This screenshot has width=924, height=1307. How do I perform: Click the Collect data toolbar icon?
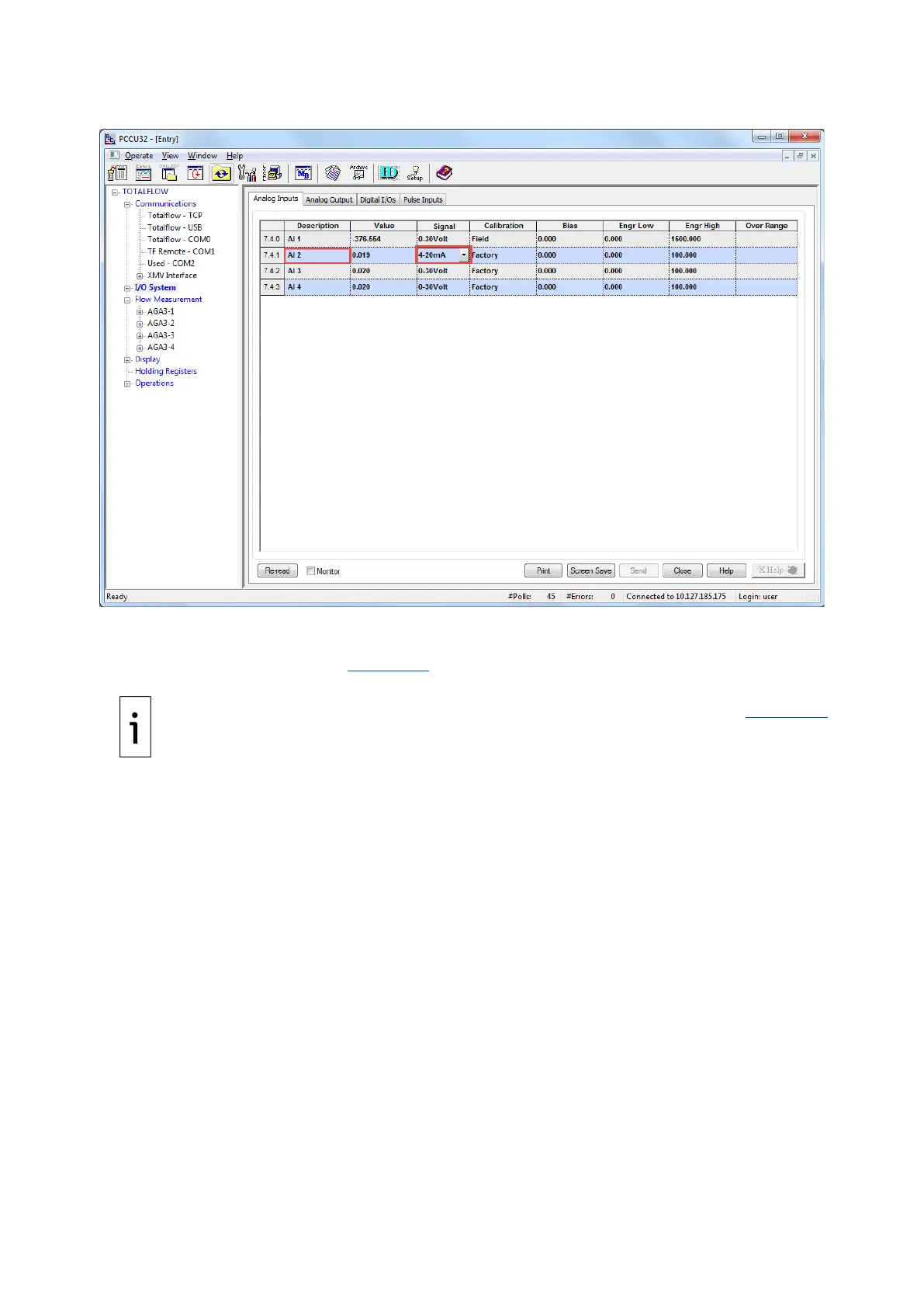pyautogui.click(x=169, y=173)
